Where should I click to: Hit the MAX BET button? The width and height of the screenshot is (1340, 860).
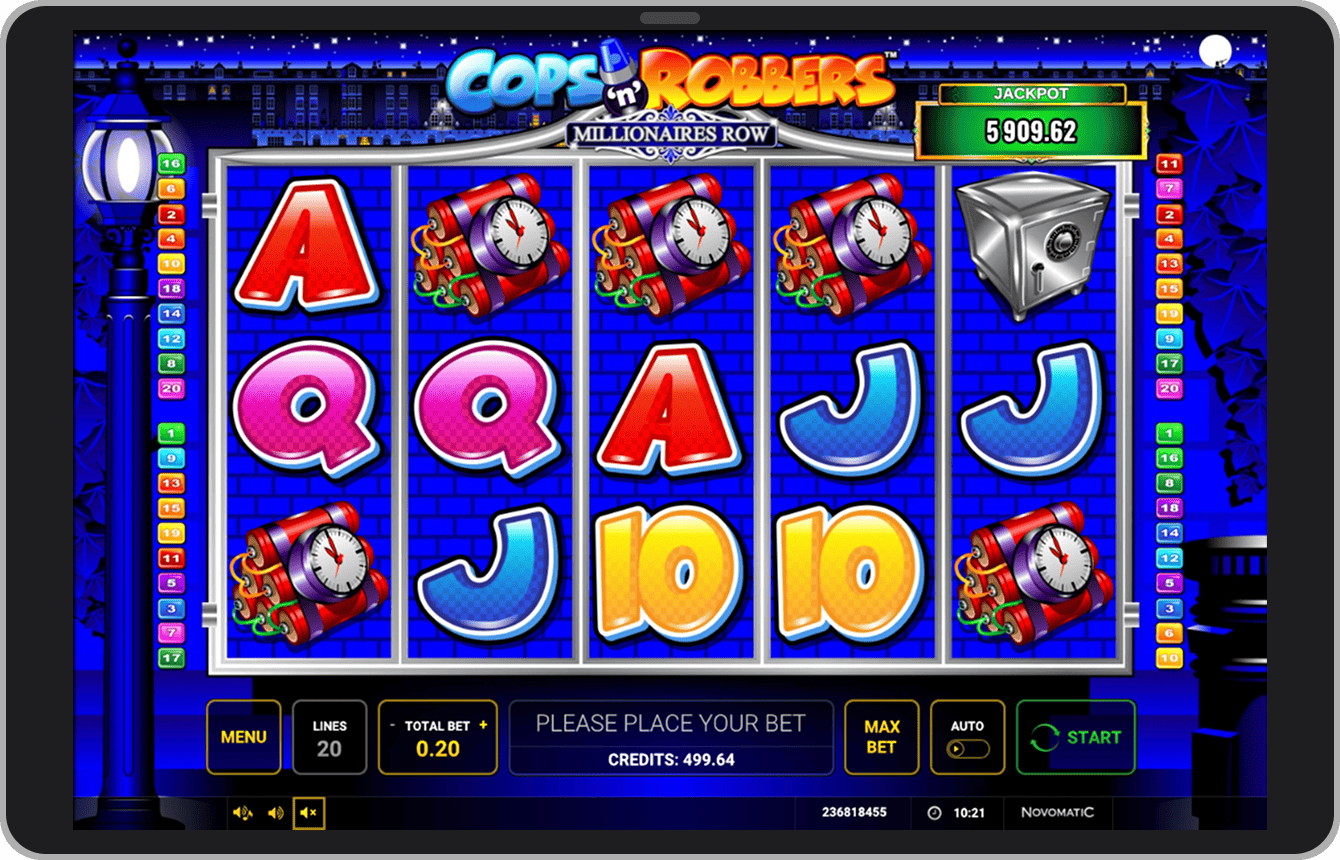(x=881, y=737)
